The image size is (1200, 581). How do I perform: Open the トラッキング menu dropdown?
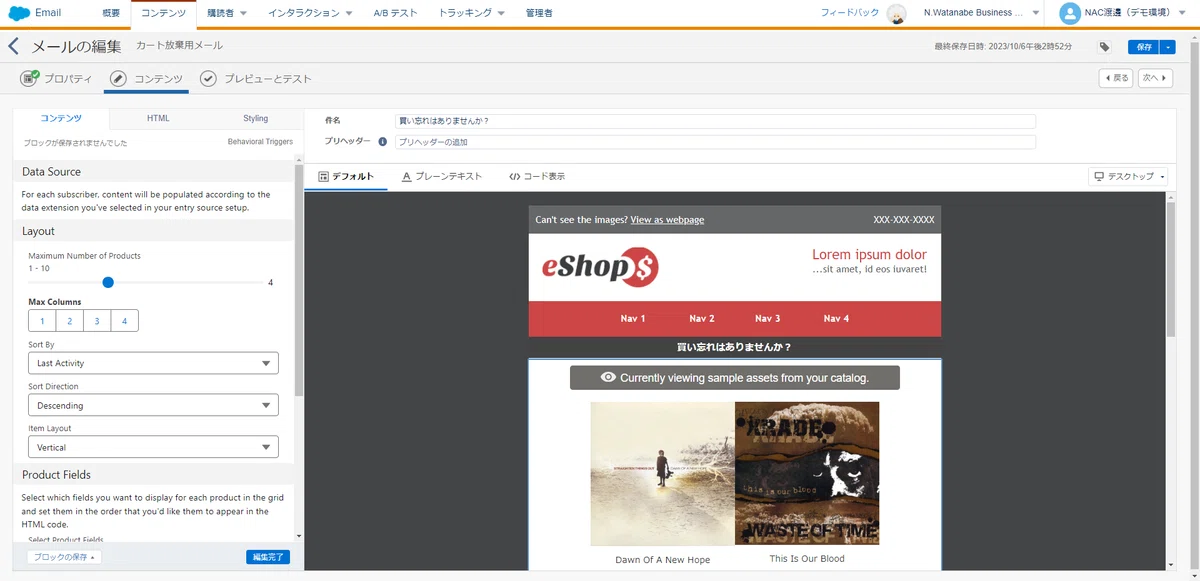click(x=472, y=13)
